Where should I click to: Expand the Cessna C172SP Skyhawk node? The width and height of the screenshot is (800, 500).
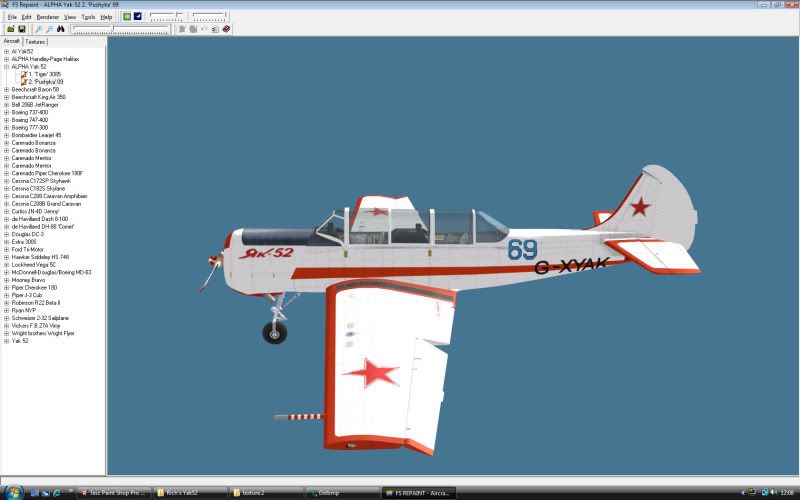coord(7,181)
